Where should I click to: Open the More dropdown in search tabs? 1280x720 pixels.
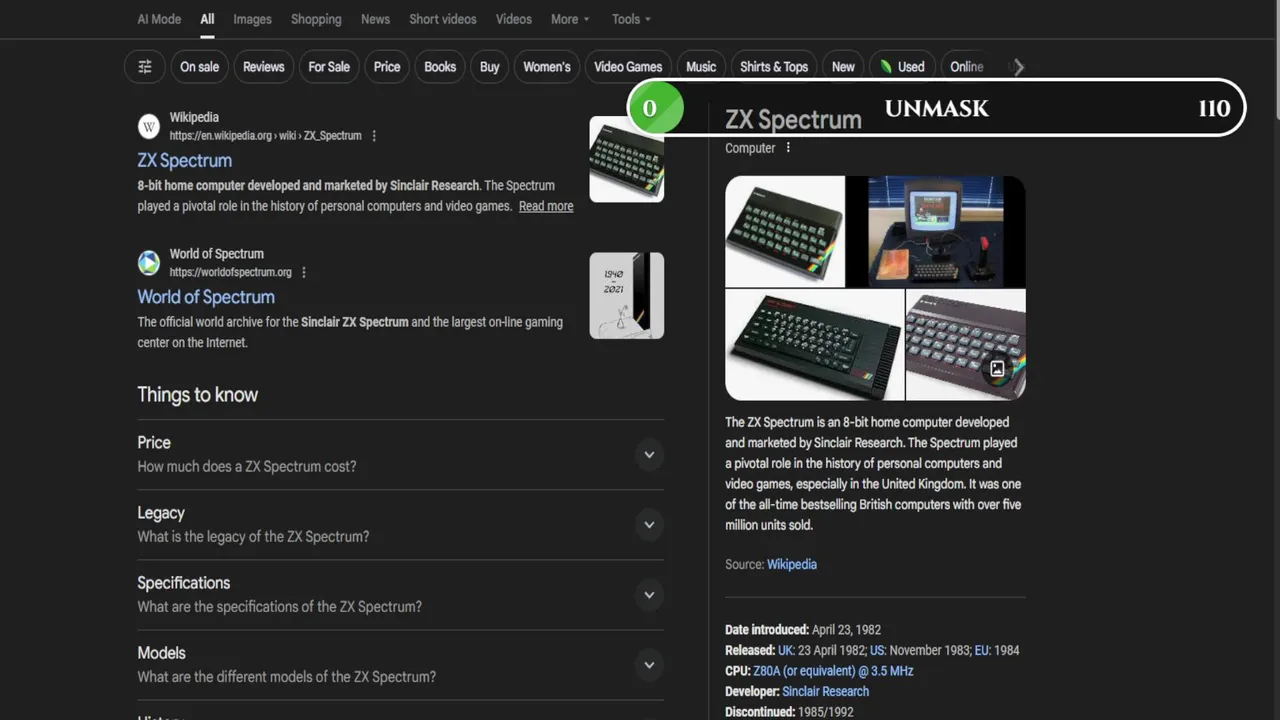(x=570, y=19)
